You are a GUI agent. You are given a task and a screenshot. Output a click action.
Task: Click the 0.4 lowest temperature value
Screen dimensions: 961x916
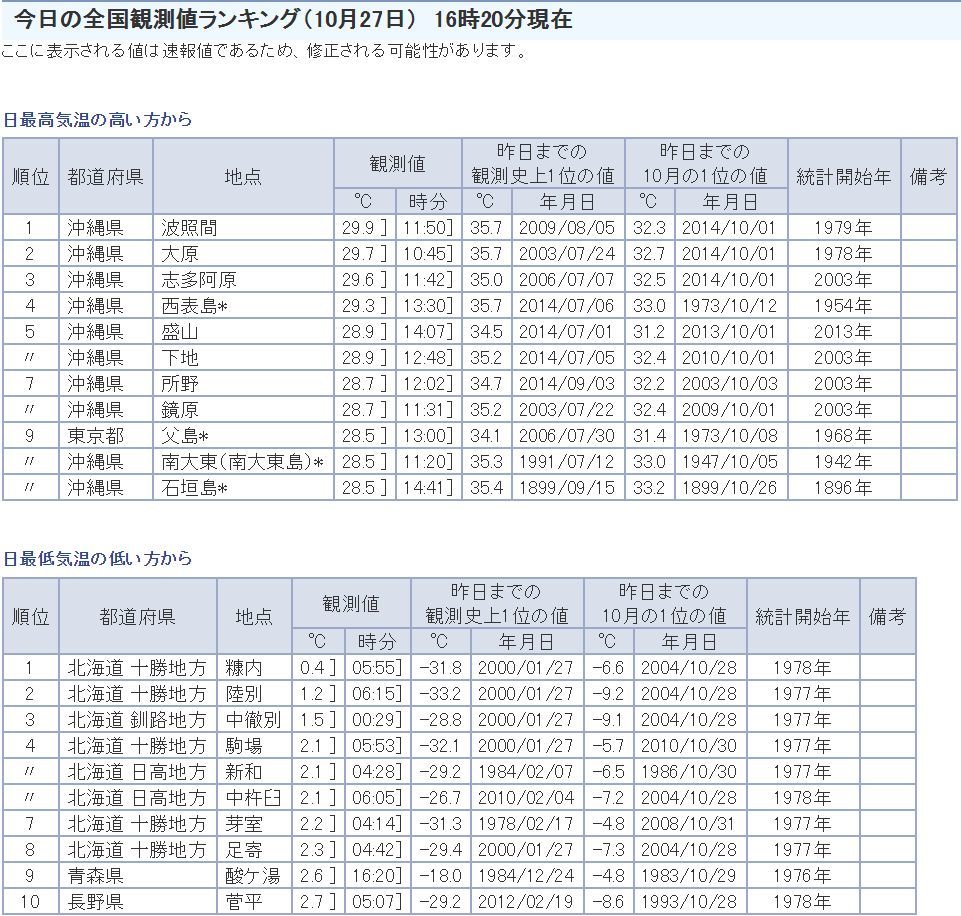click(318, 668)
